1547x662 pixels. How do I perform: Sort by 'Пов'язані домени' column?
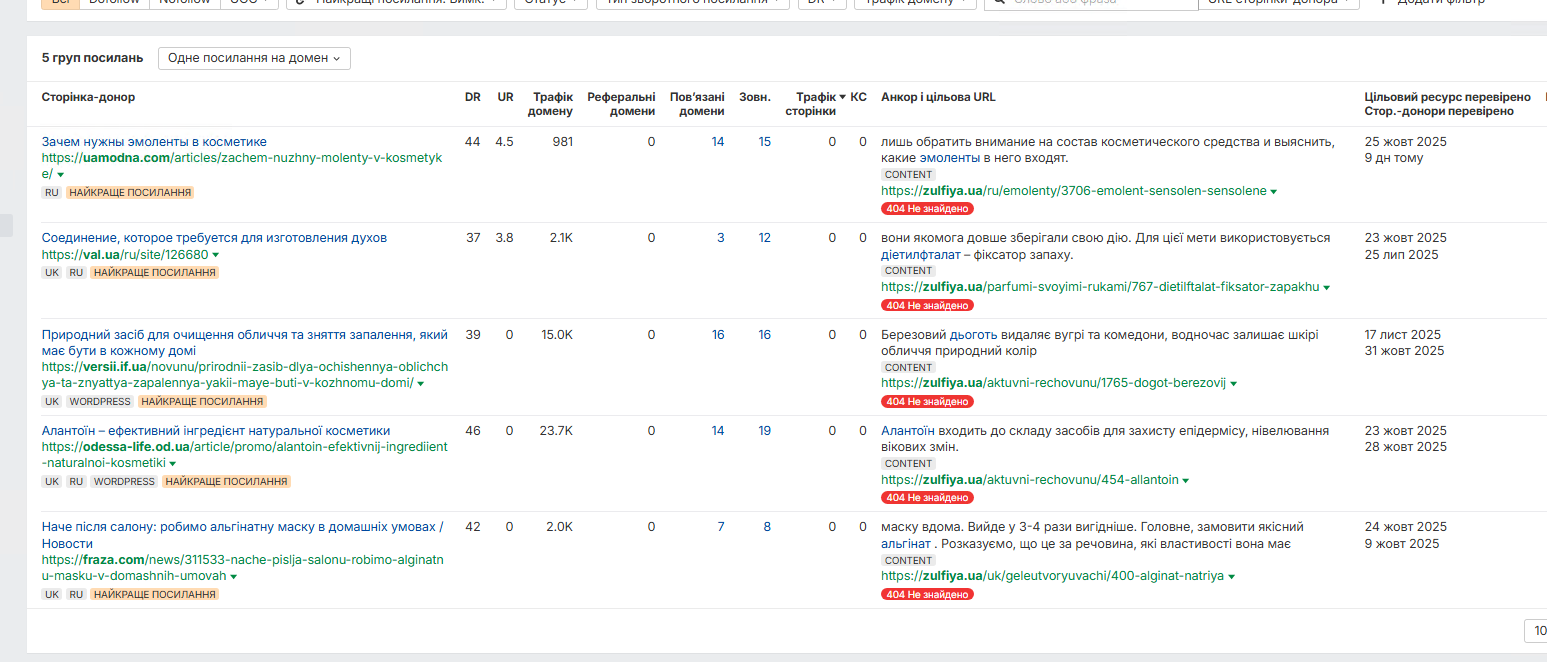(697, 104)
